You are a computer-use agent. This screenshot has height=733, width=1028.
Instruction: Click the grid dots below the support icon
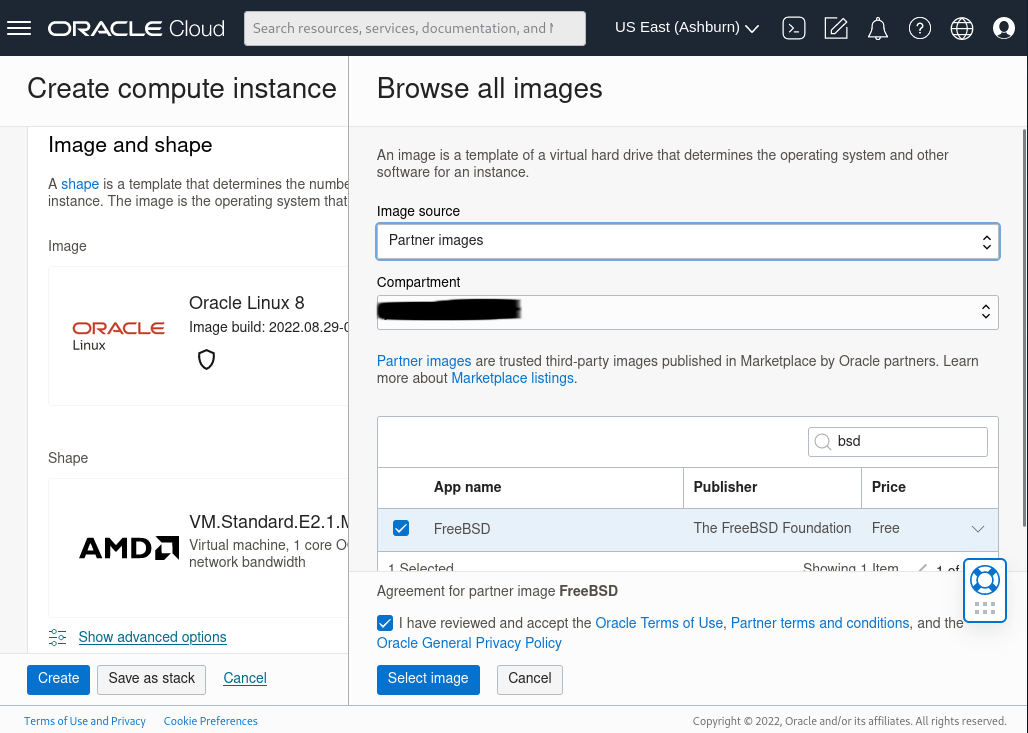pos(985,608)
